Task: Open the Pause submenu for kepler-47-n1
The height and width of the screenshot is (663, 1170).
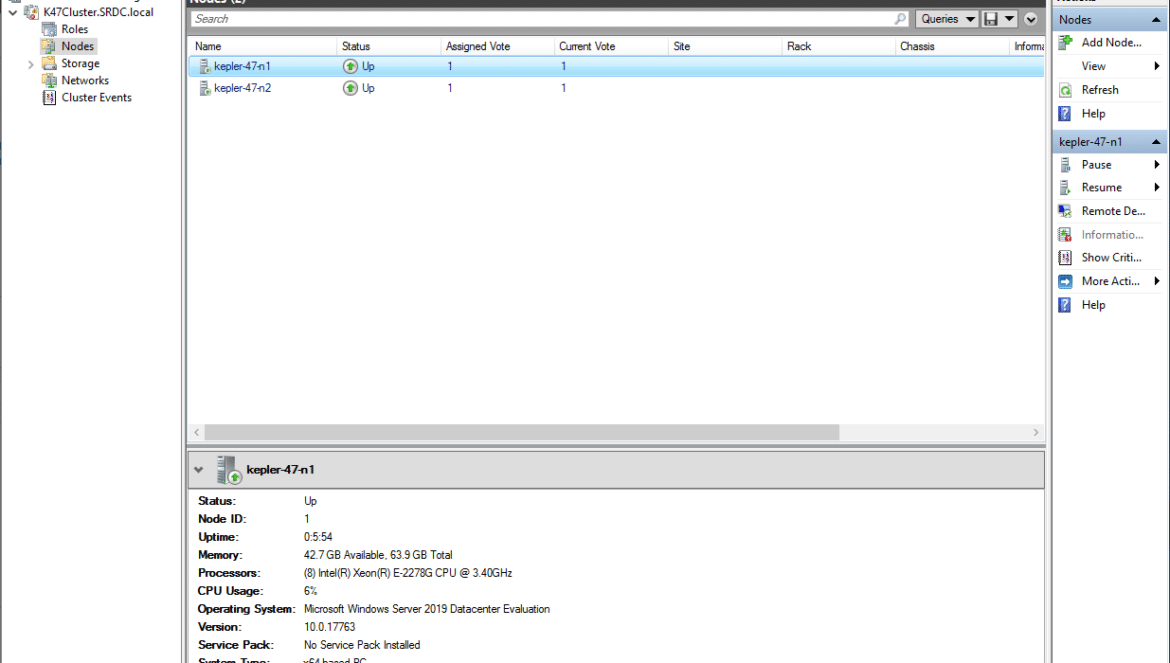Action: 1110,165
